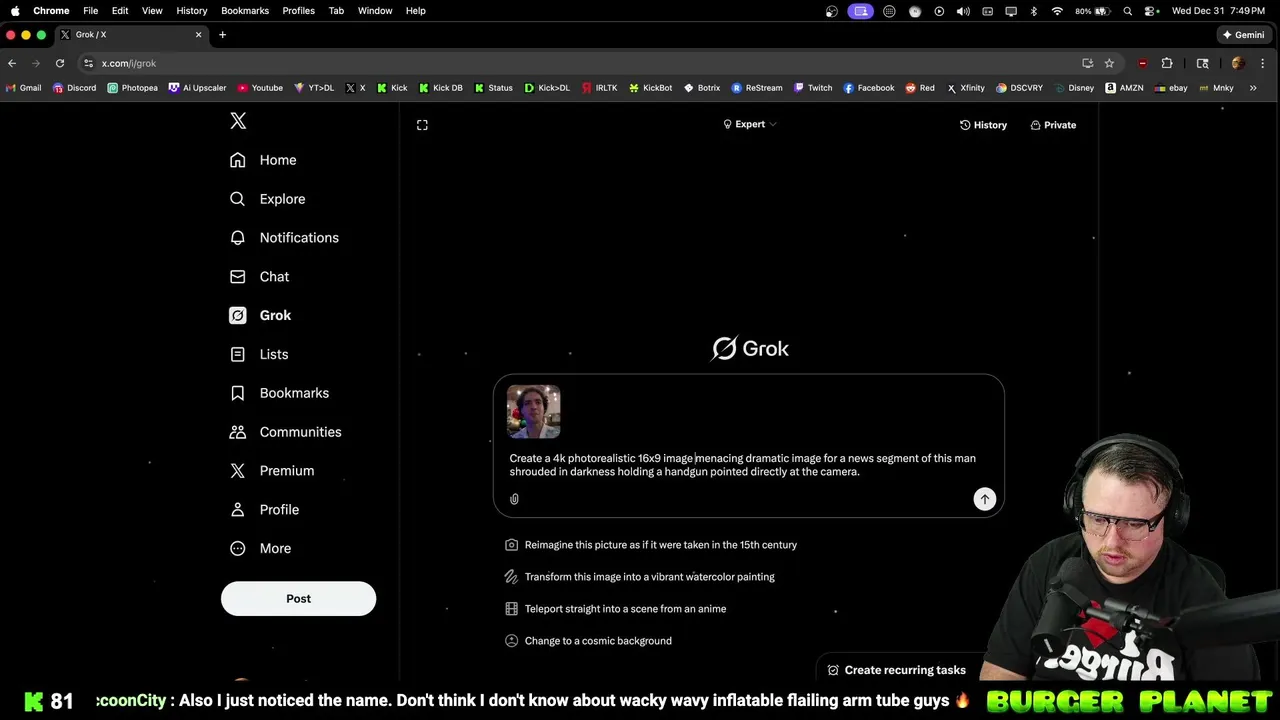Open Twitch bookmark
Image resolution: width=1280 pixels, height=720 pixels.
point(813,88)
